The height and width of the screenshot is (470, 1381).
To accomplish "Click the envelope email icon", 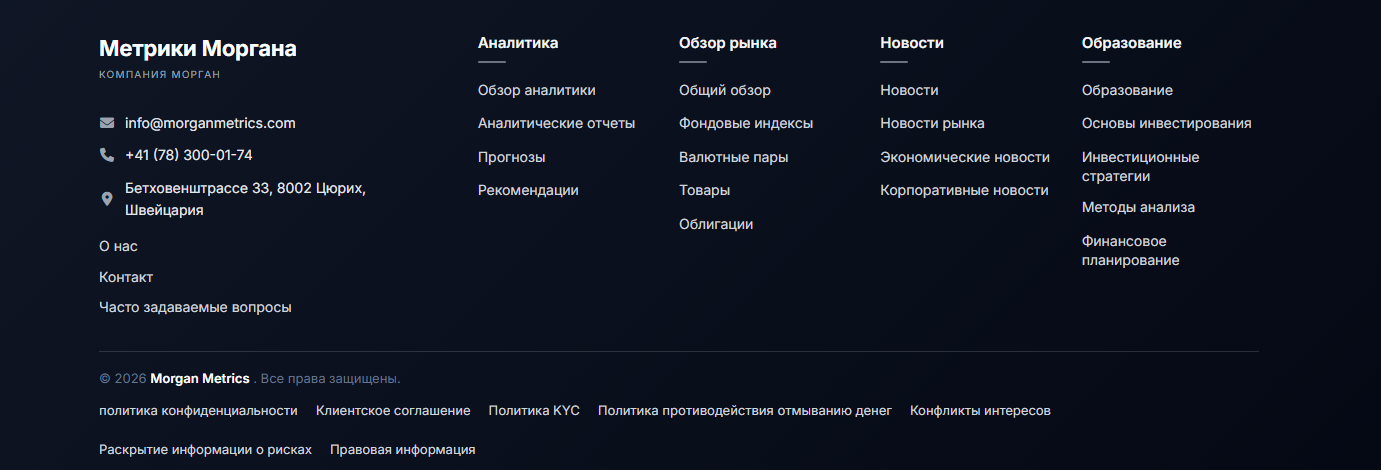I will (107, 123).
